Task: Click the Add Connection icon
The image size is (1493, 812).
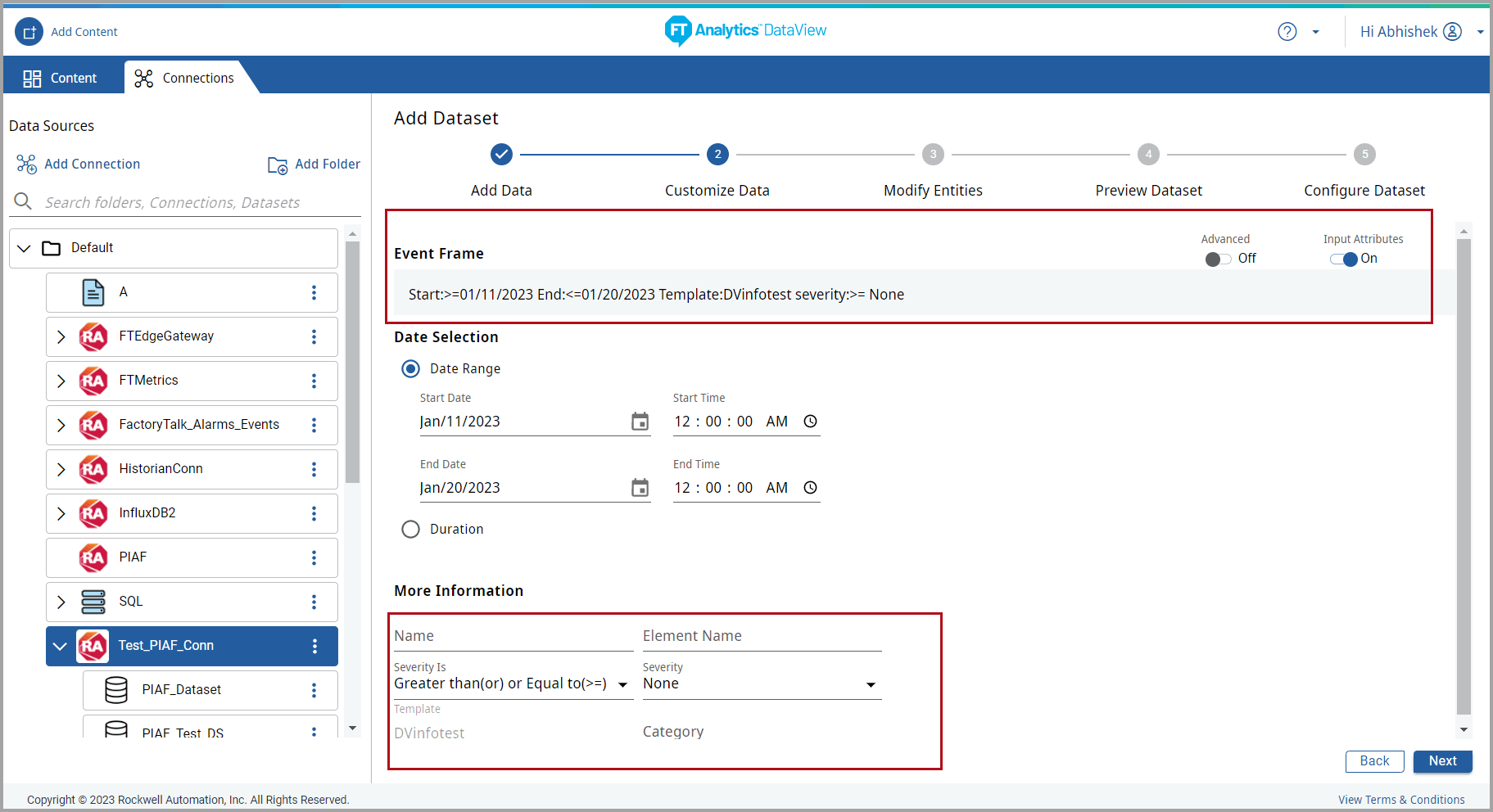Action: coord(27,165)
